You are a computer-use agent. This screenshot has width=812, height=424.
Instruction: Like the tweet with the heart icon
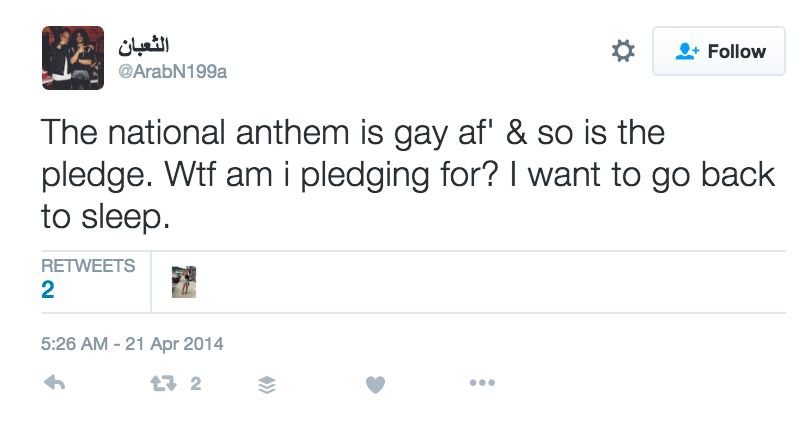coord(375,384)
